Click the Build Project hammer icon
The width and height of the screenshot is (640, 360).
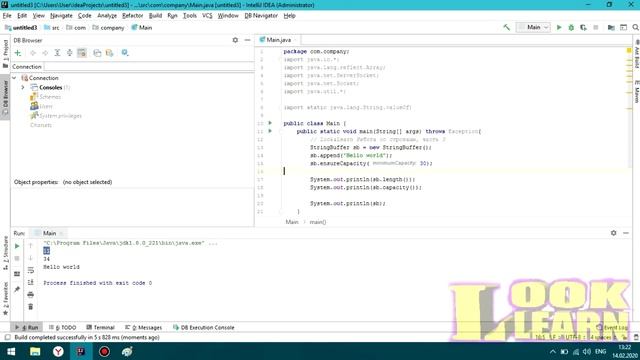pyautogui.click(x=507, y=27)
